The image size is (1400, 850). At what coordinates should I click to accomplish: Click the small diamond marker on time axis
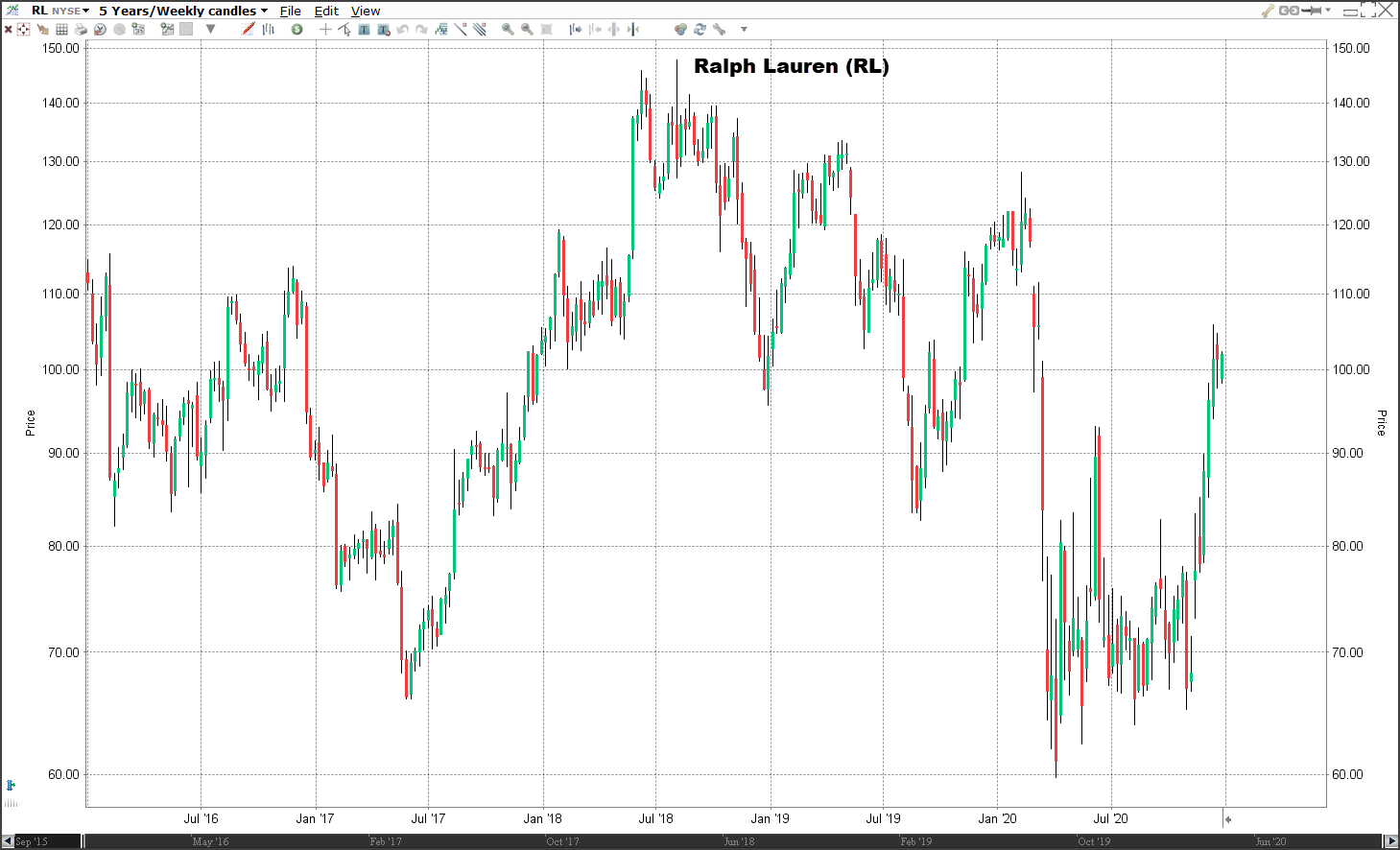[1228, 819]
